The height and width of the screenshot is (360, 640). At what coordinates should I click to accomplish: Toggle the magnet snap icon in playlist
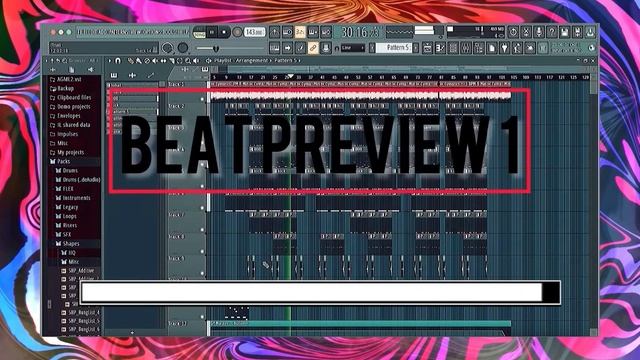point(118,61)
